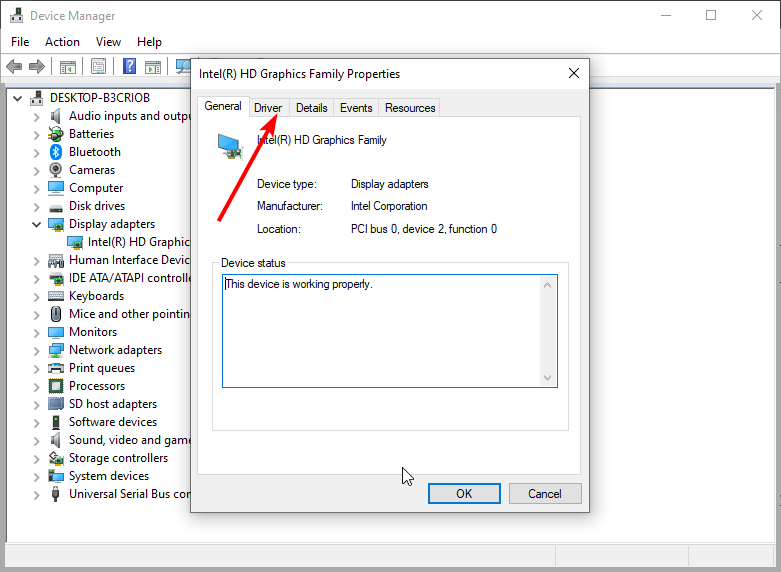The height and width of the screenshot is (572, 781).
Task: Expand the Network adapters node
Action: (36, 350)
